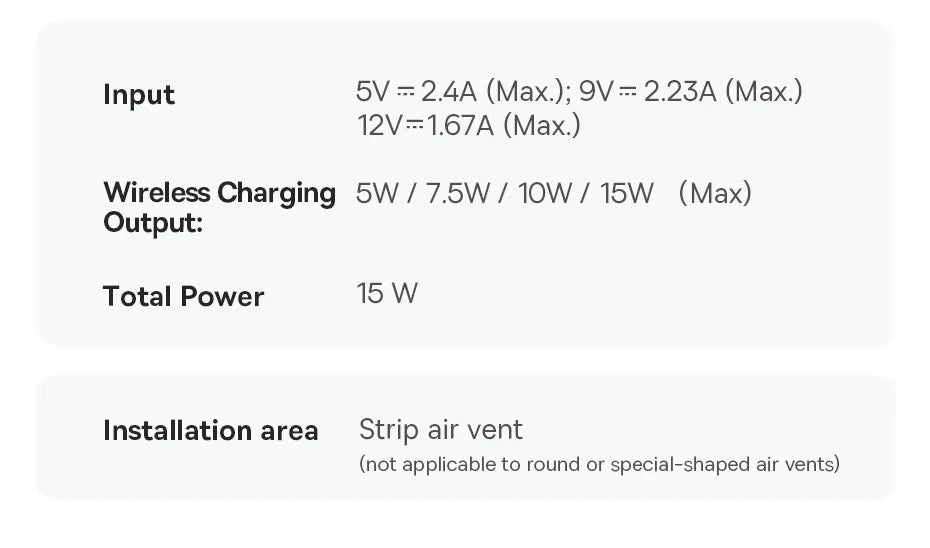Click the 15 W Total Power value

point(387,294)
